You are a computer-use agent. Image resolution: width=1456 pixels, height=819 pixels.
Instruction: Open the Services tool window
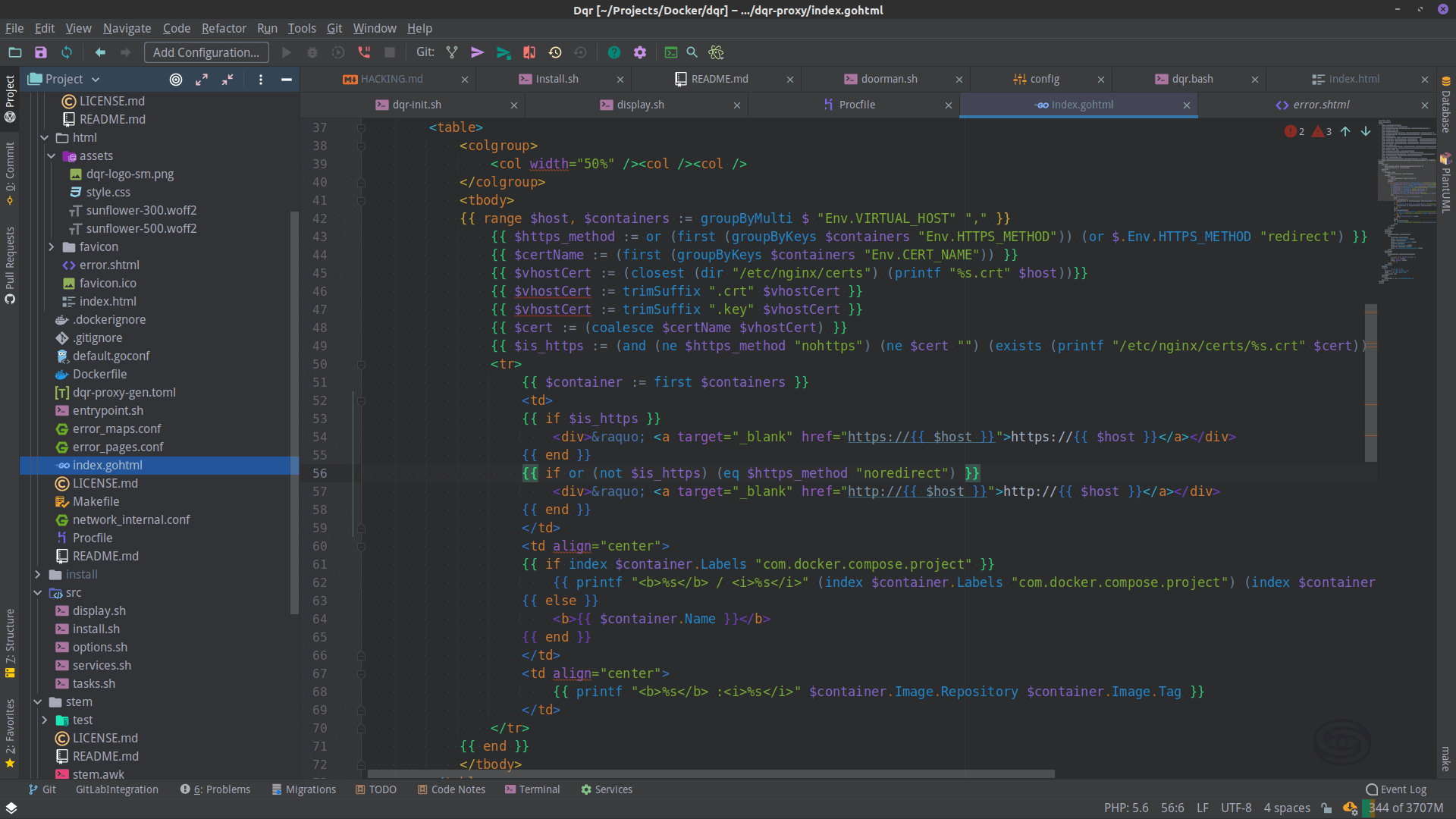[x=607, y=789]
